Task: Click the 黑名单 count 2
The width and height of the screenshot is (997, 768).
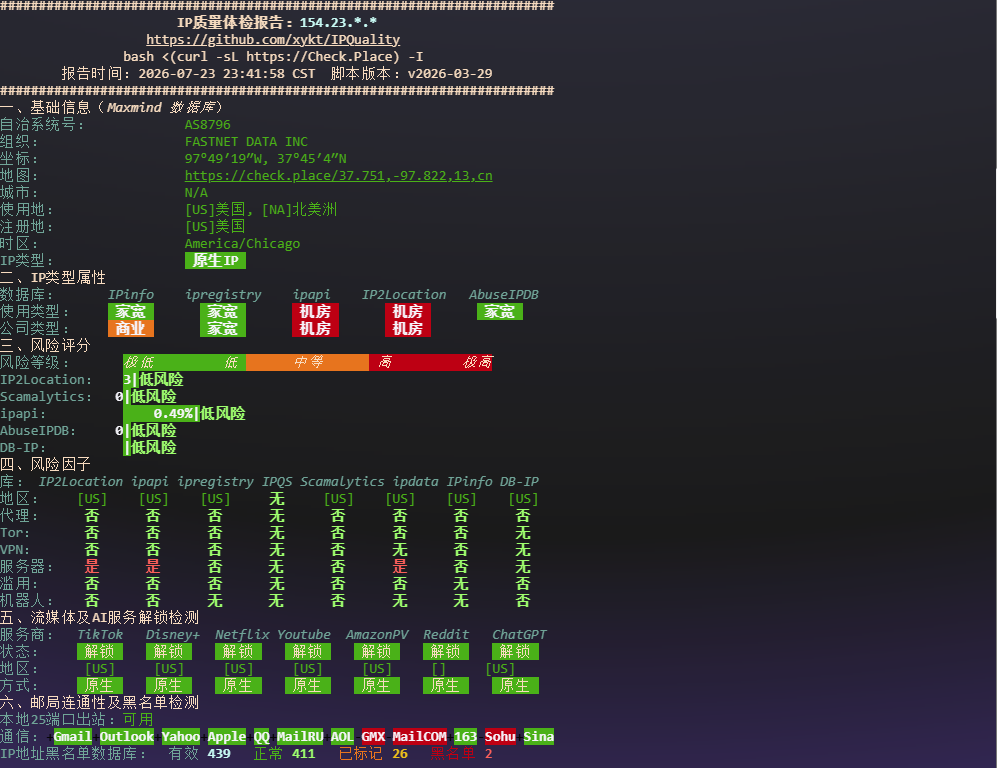Action: (488, 754)
